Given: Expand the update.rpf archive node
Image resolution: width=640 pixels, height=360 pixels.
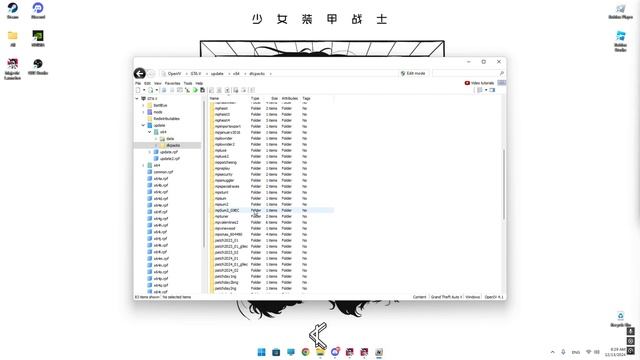Looking at the screenshot, I should pyautogui.click(x=150, y=152).
